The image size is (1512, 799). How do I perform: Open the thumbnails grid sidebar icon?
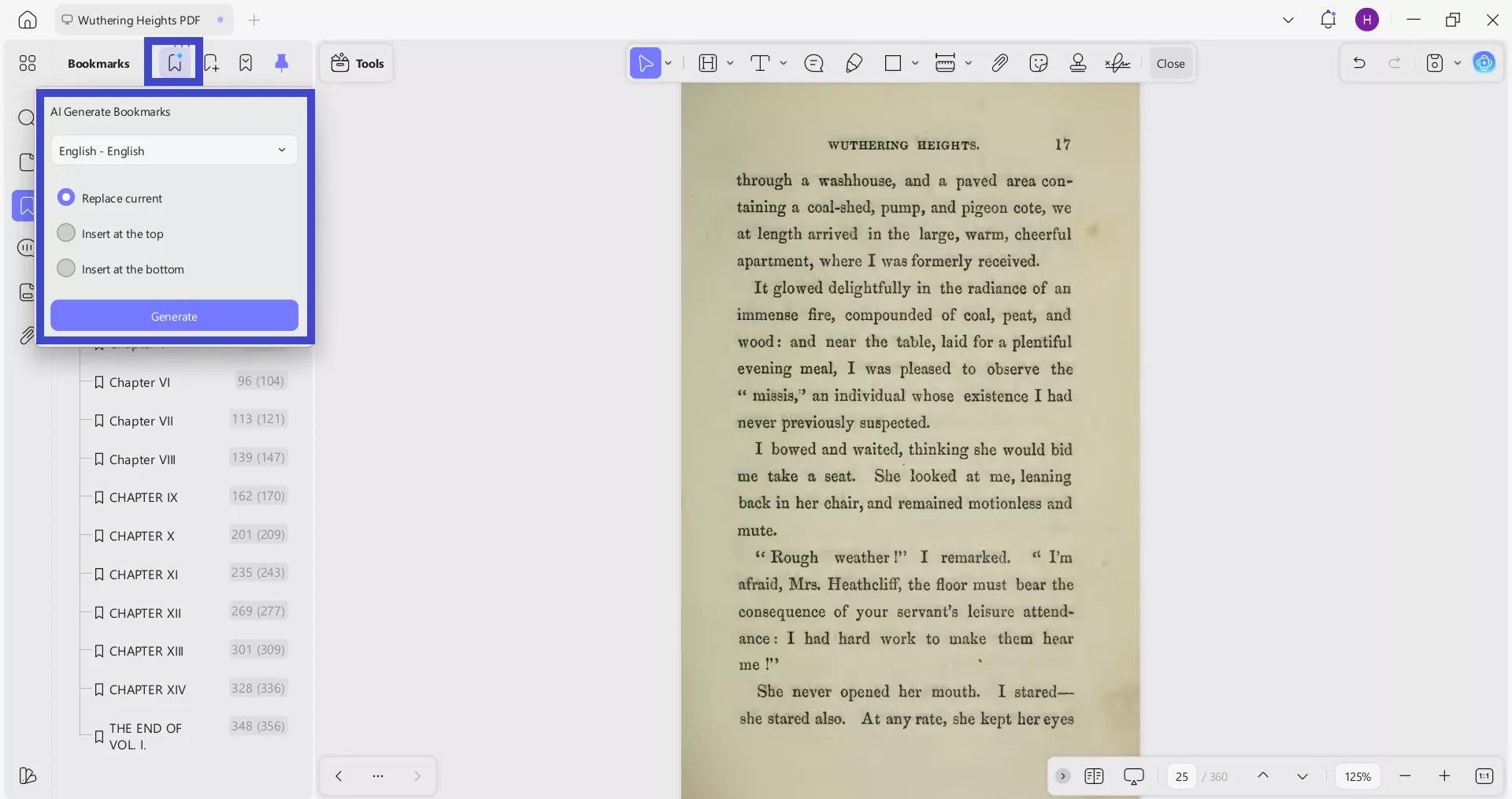(28, 63)
